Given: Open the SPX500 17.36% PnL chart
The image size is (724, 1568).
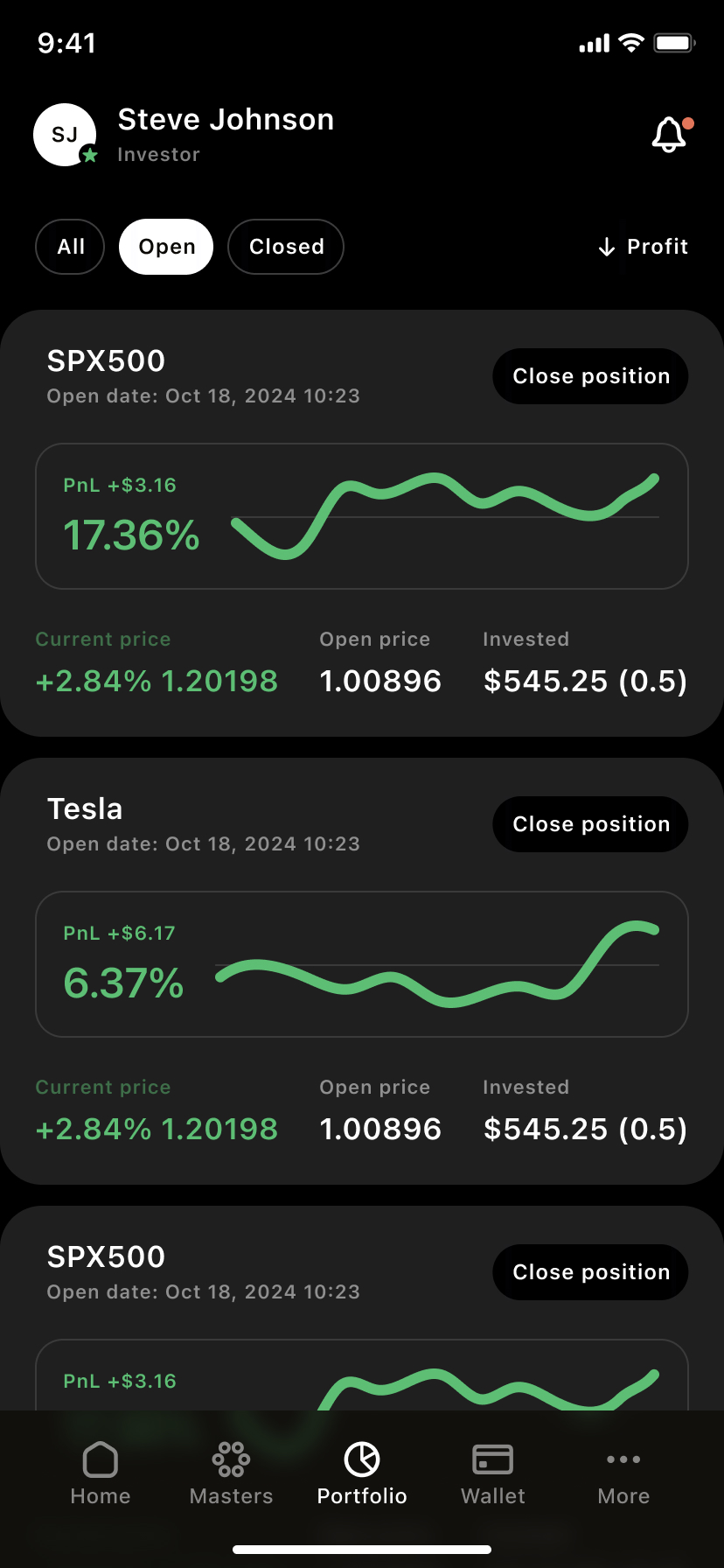Looking at the screenshot, I should (x=362, y=516).
